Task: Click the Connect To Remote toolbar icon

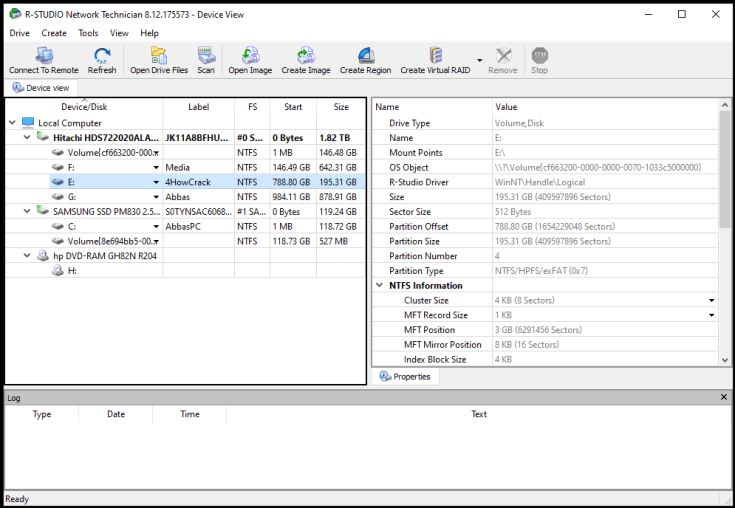Action: tap(44, 56)
